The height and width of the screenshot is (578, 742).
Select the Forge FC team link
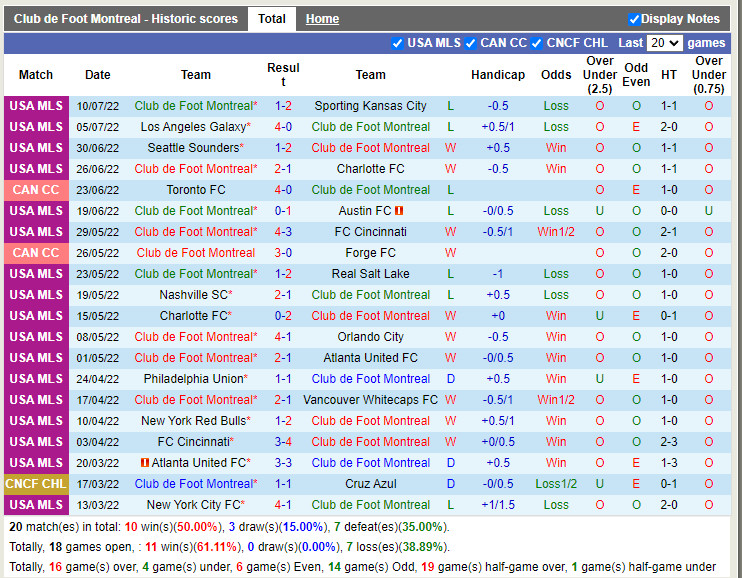pyautogui.click(x=370, y=253)
